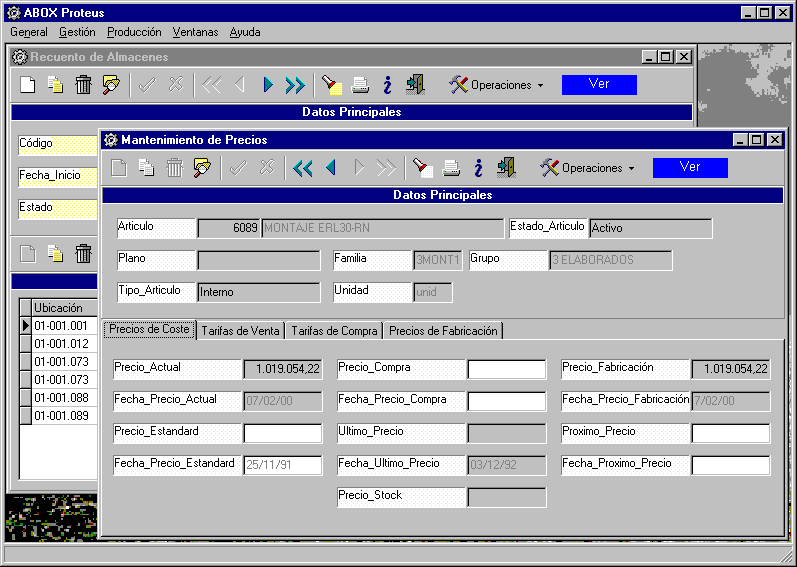This screenshot has width=797, height=567.
Task: Switch to Precios de Fabricación tab
Action: pos(443,331)
